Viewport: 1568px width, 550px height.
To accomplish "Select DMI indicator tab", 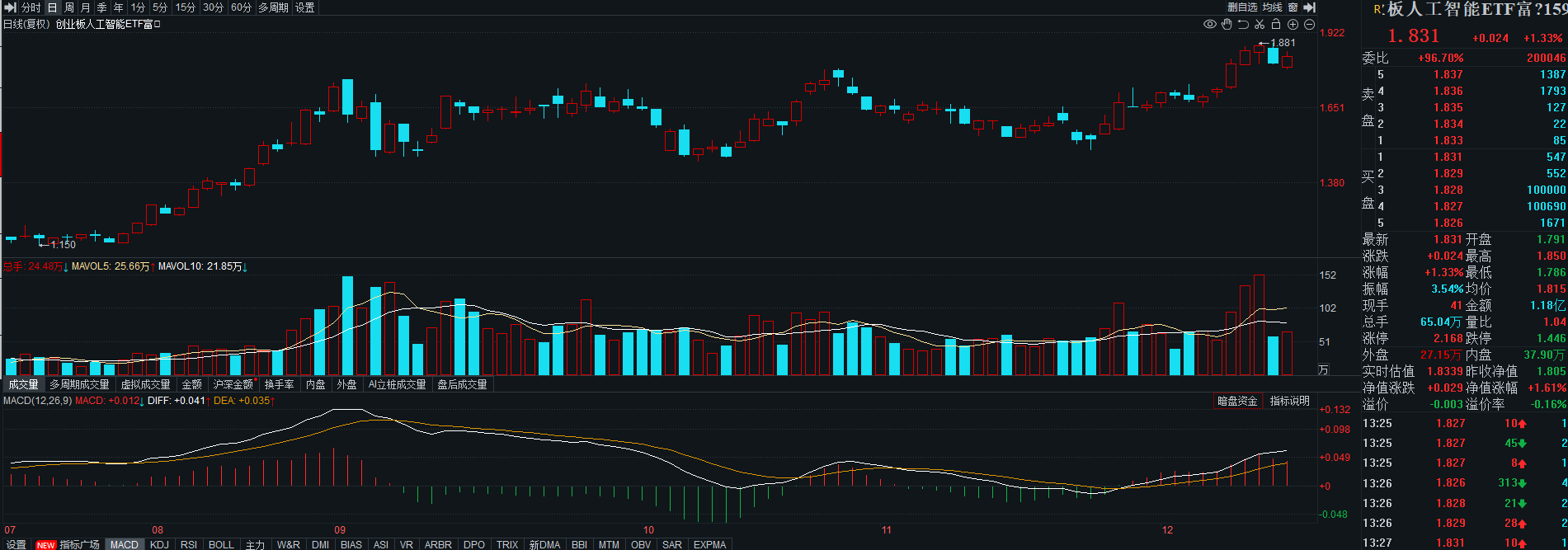I will click(x=321, y=545).
